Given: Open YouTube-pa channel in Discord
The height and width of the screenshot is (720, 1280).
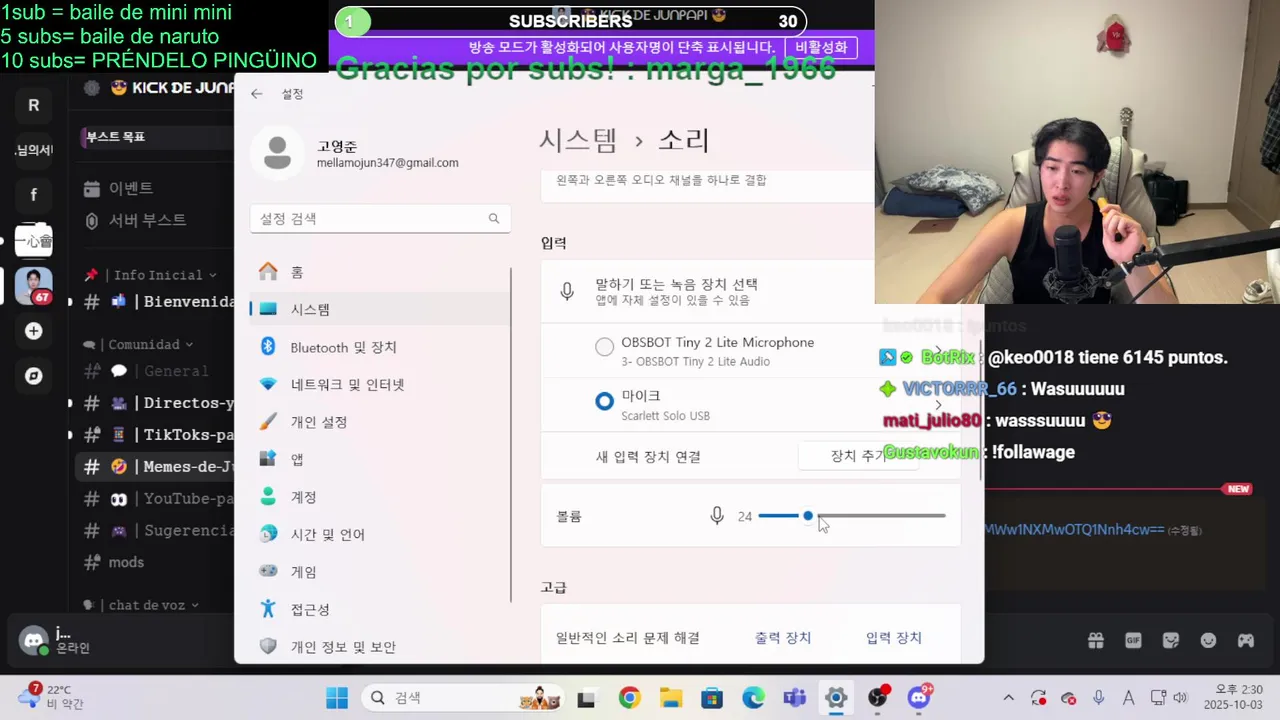Looking at the screenshot, I should 157,499.
